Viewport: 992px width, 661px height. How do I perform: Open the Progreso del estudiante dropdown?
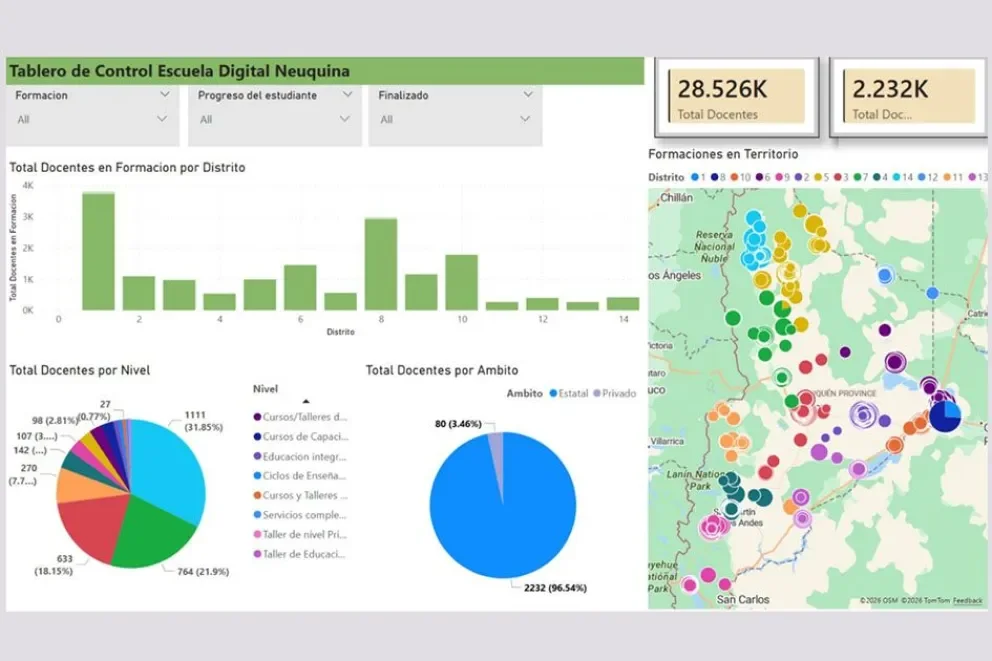click(274, 119)
